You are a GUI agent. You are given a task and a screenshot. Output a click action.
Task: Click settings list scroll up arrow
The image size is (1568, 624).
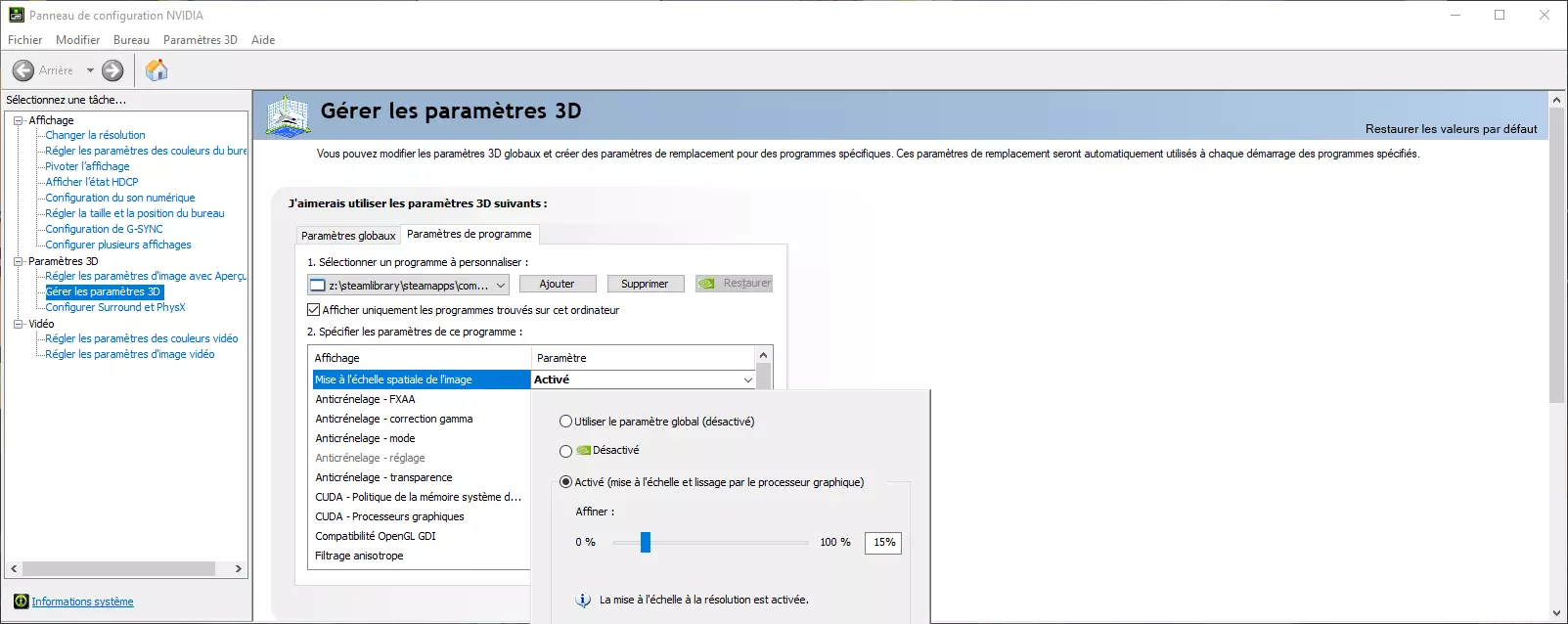click(763, 354)
